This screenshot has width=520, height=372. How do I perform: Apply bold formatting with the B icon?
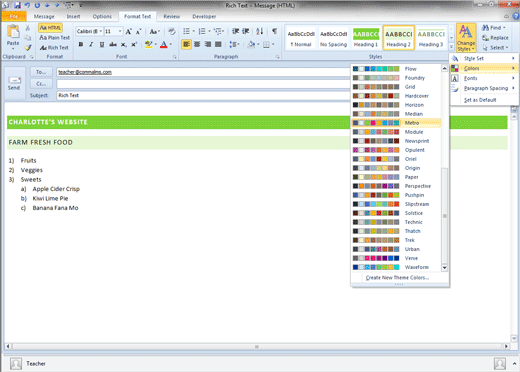click(81, 44)
